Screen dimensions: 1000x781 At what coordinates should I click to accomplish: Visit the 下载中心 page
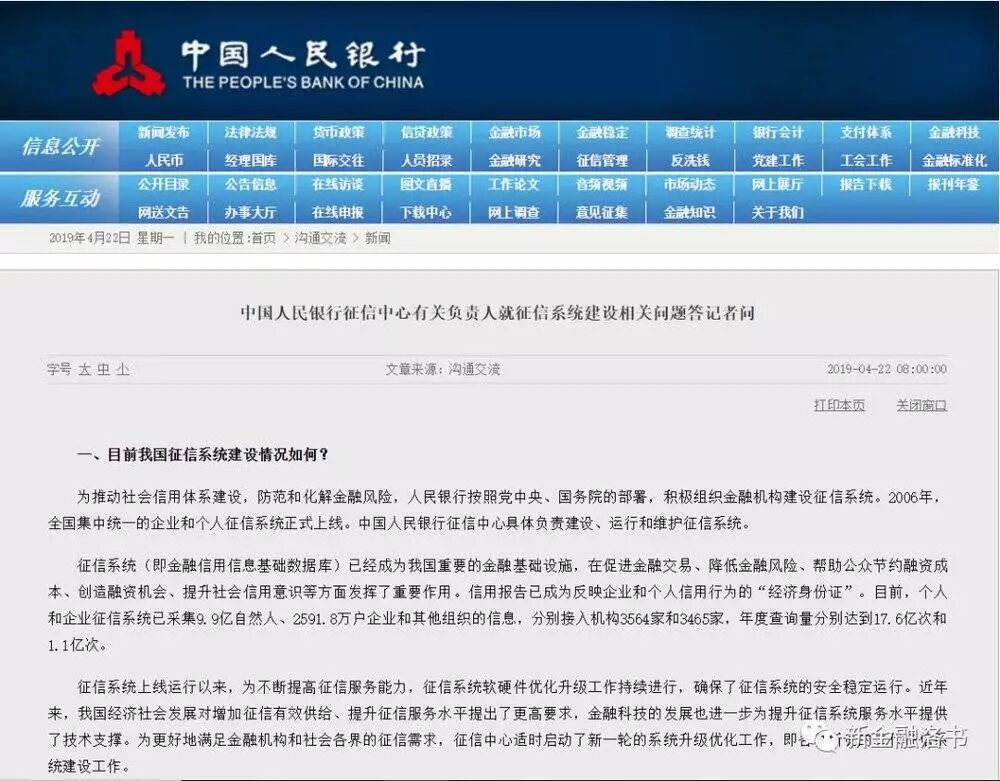pos(426,212)
